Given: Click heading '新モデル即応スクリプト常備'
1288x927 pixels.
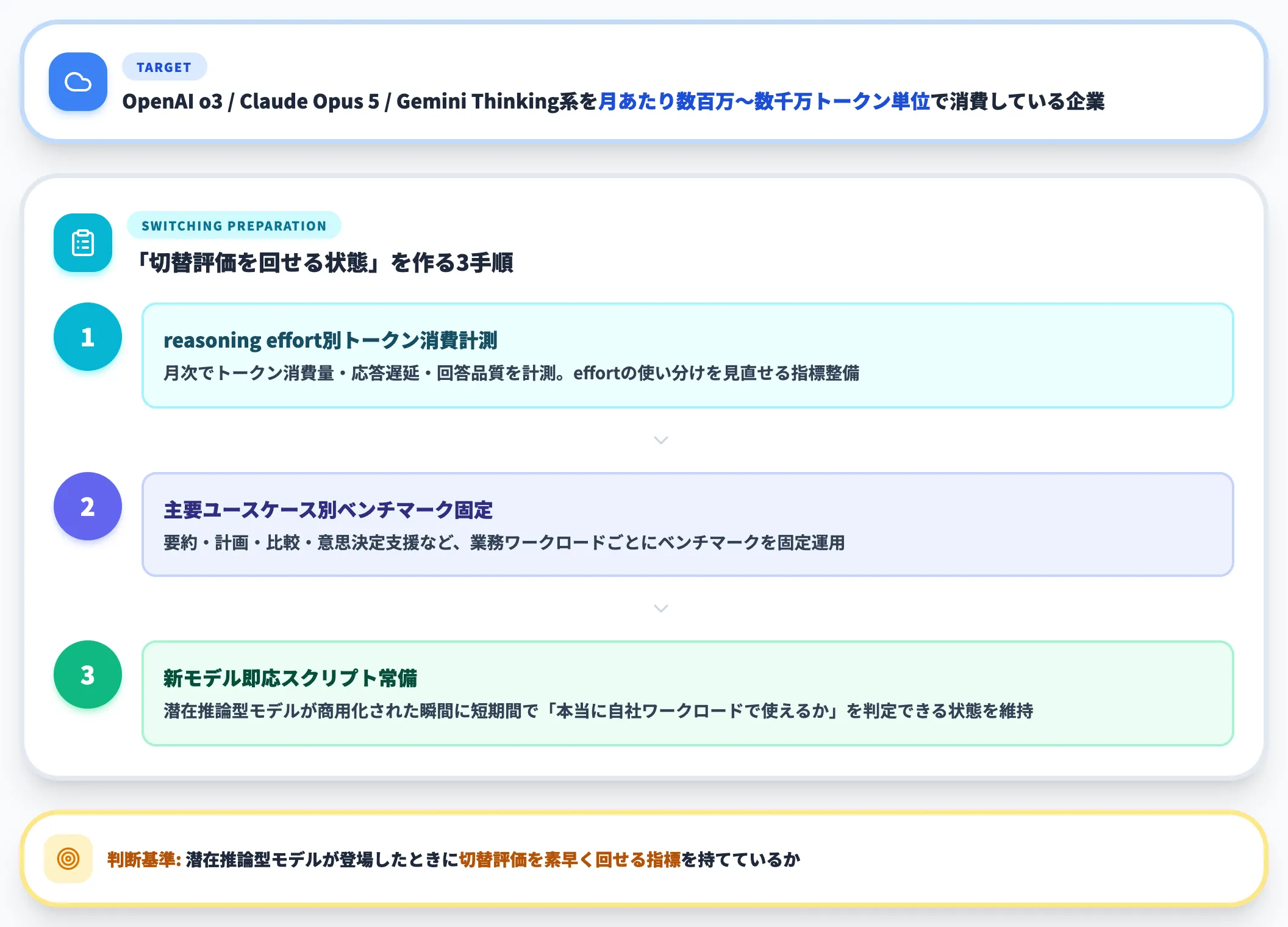Looking at the screenshot, I should coord(290,678).
